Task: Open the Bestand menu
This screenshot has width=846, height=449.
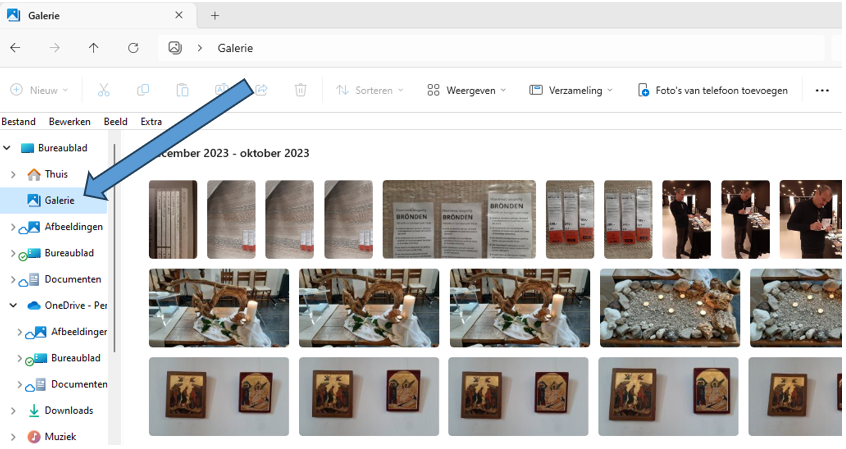Action: pos(18,122)
